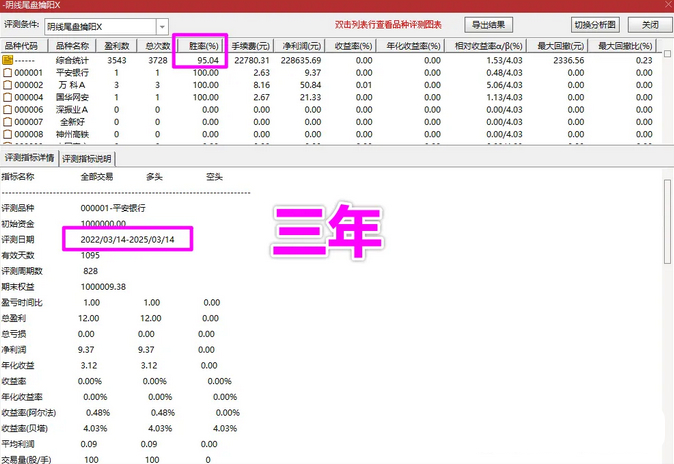Close the window with the title bar X

pyautogui.click(x=668, y=4)
